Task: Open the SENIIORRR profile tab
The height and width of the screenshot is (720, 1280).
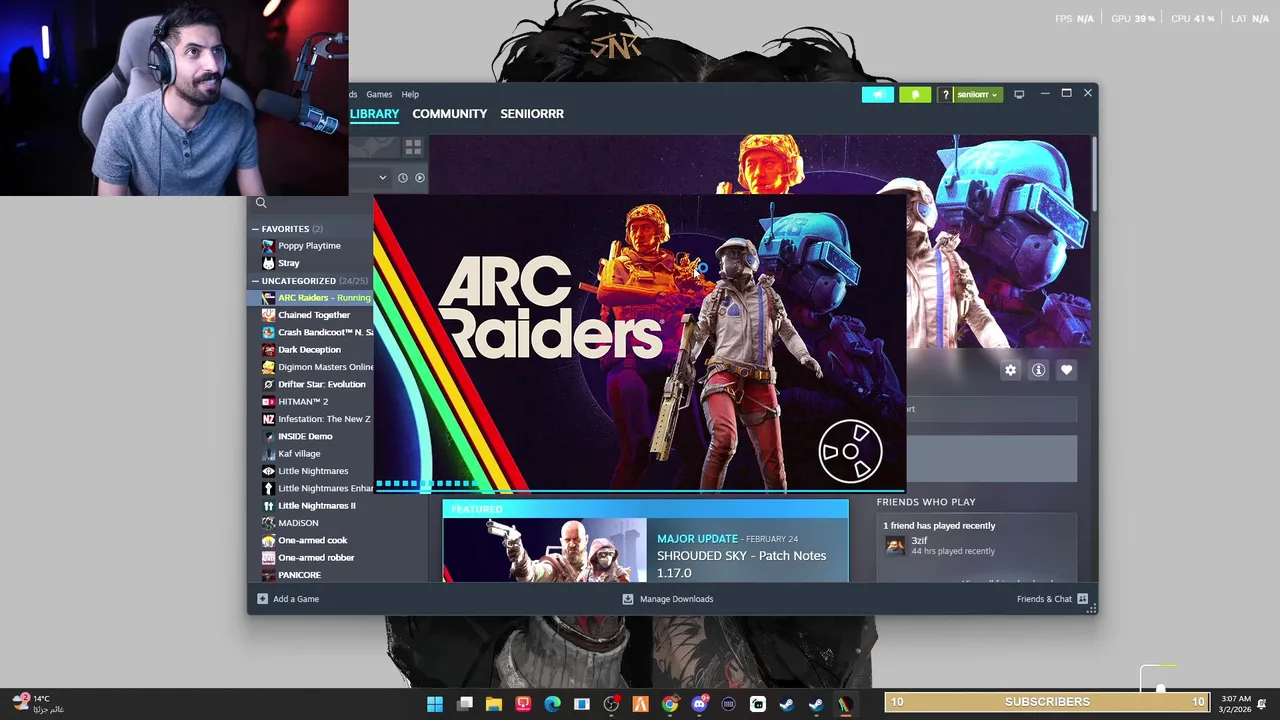Action: coord(532,114)
